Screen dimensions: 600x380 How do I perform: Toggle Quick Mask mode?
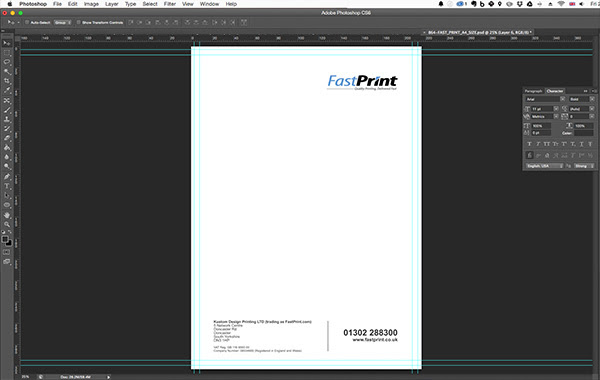click(x=7, y=253)
